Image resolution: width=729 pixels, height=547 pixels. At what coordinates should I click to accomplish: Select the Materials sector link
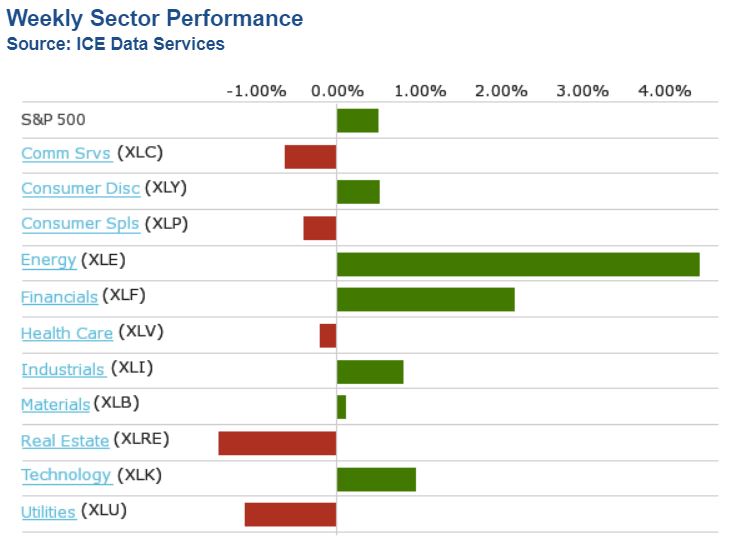click(x=55, y=404)
